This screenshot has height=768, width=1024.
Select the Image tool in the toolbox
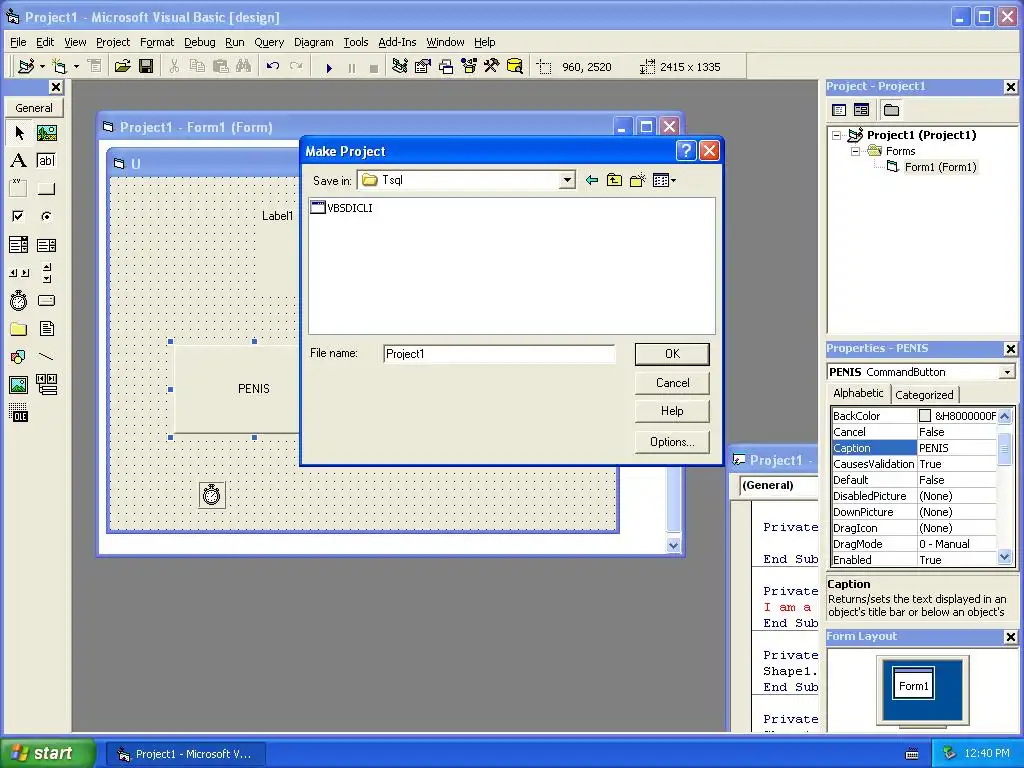point(19,385)
